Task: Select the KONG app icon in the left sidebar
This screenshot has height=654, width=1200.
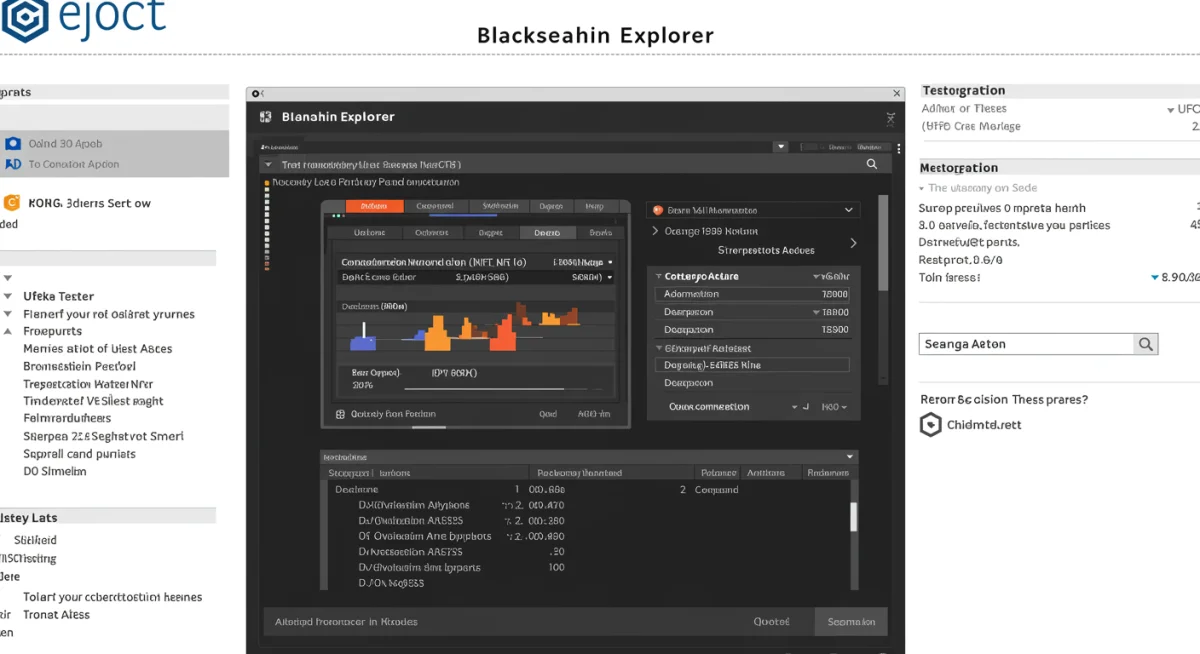Action: click(x=13, y=202)
